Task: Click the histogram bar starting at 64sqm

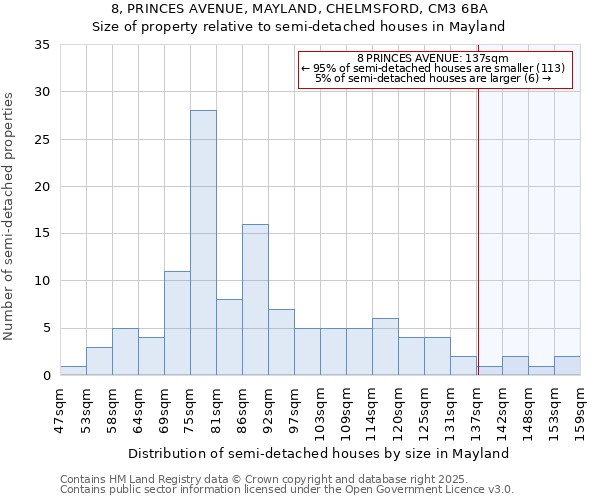Action: (152, 356)
